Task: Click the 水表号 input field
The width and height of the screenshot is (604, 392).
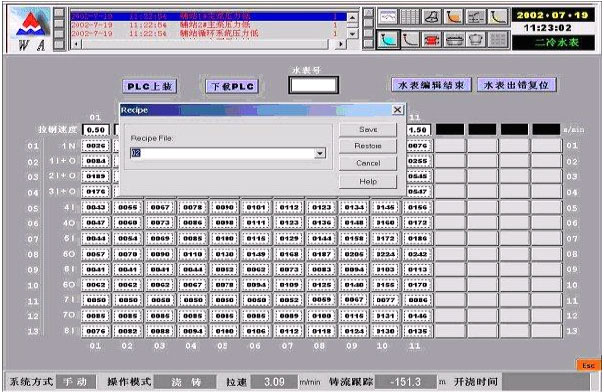Action: click(314, 85)
